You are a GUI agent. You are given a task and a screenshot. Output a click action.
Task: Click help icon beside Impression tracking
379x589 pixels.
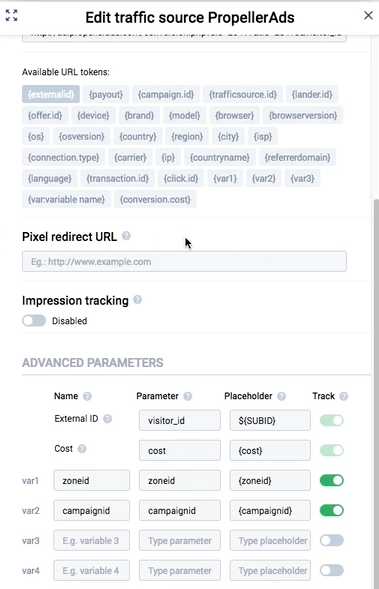(138, 300)
